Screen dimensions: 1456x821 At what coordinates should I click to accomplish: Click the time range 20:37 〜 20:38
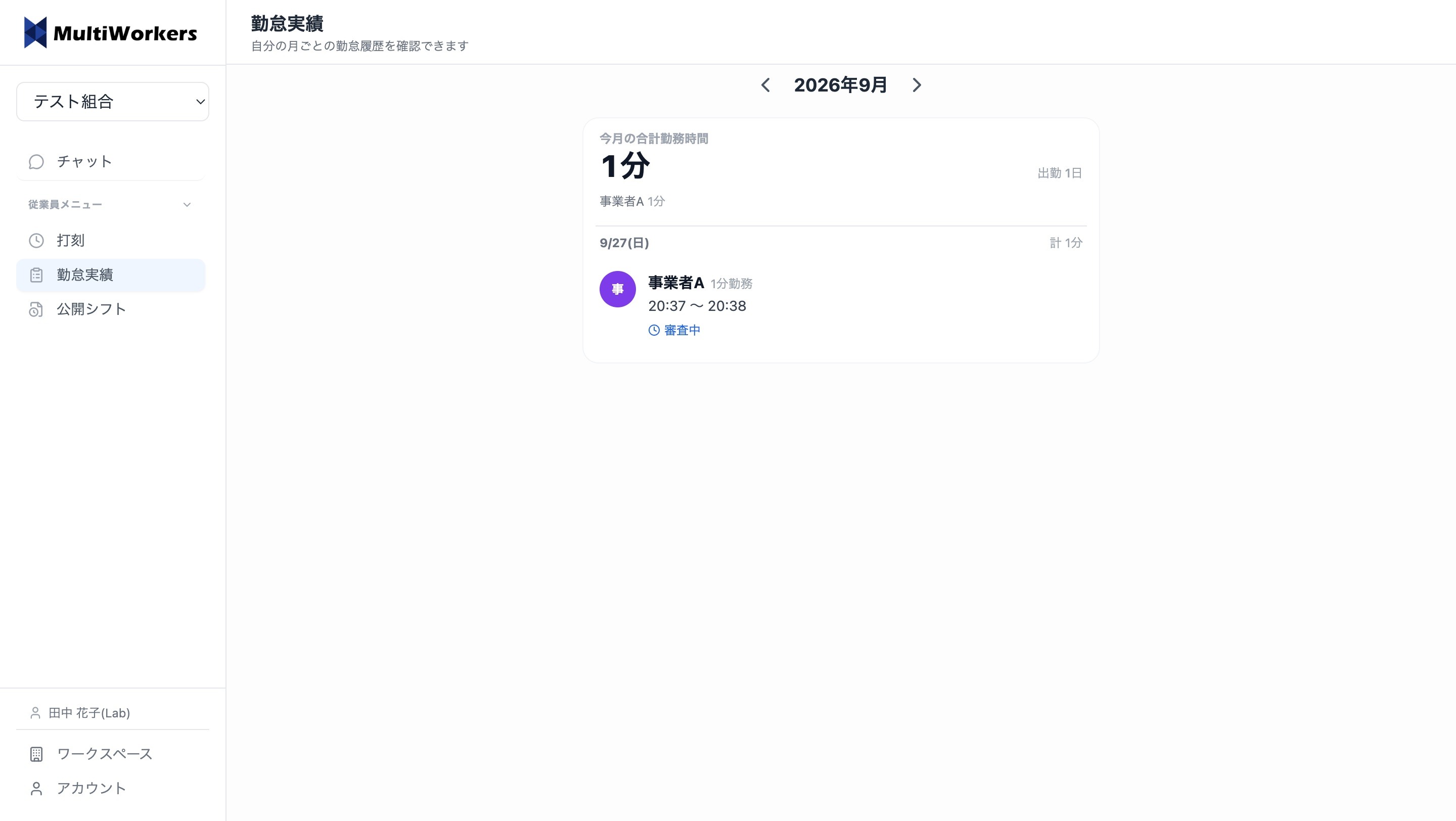[x=697, y=306]
